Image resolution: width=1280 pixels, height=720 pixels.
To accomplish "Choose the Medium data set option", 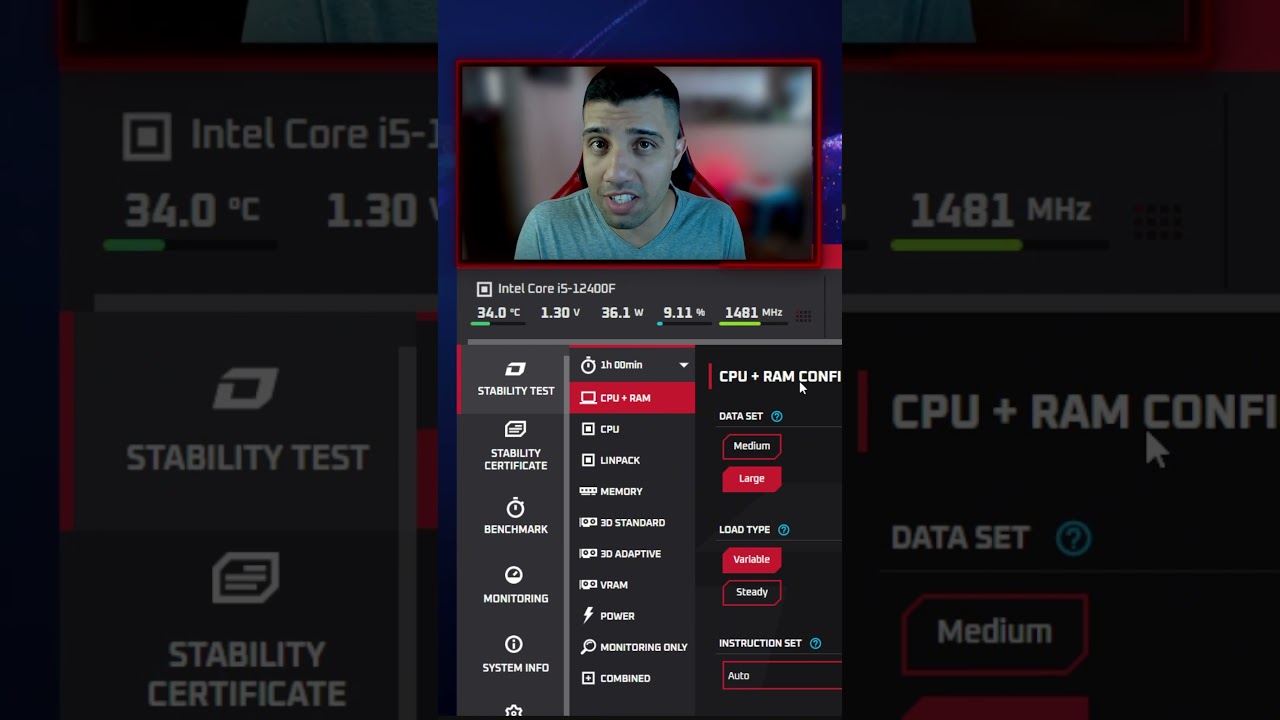I will point(752,446).
